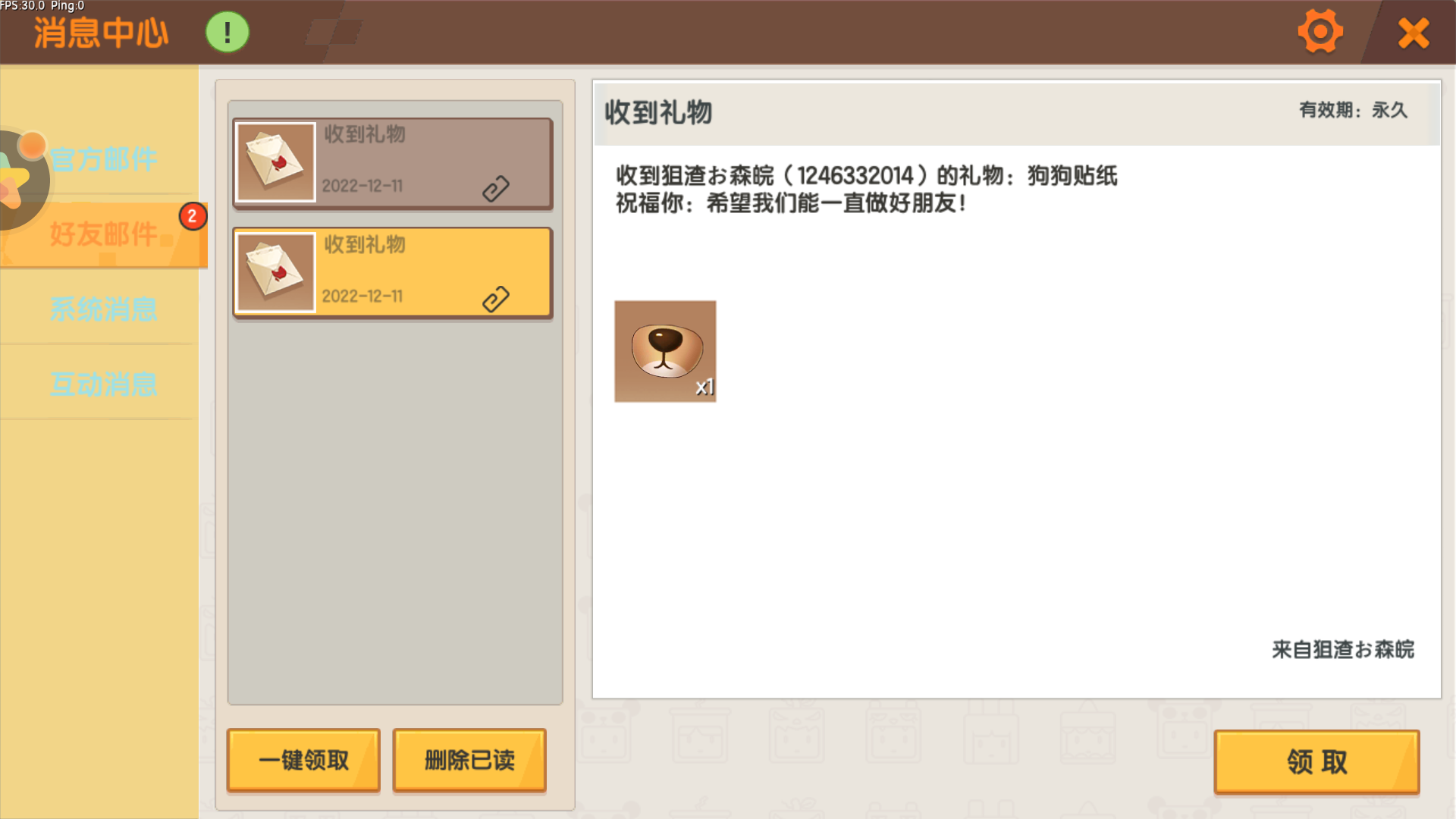Viewport: 1456px width, 819px height.
Task: Click the round avatar icon at left edge
Action: point(23,180)
